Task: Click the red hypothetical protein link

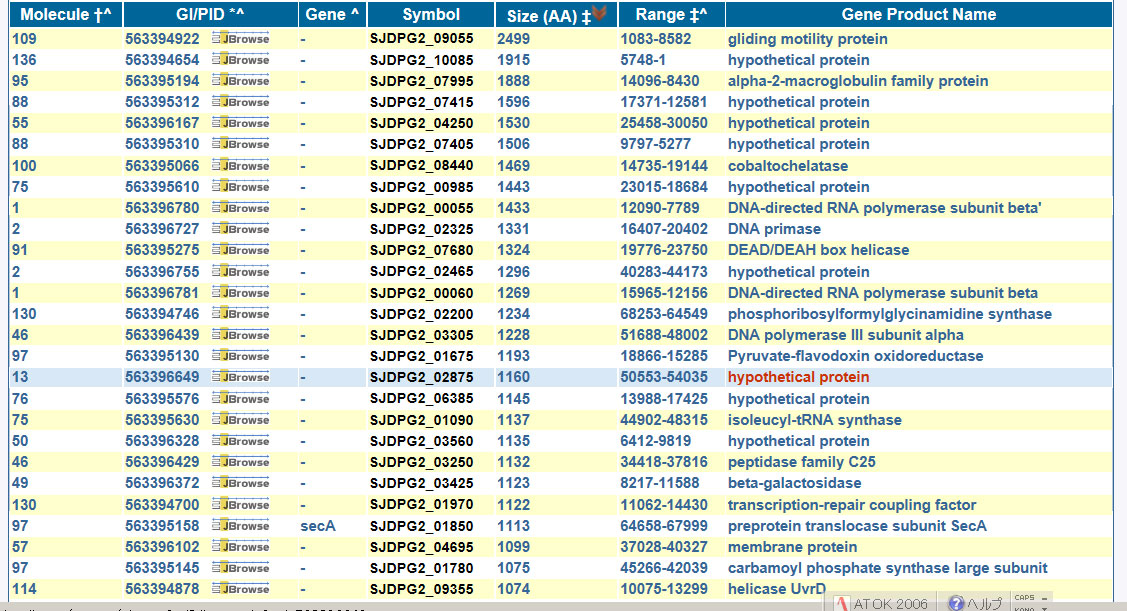Action: [x=798, y=377]
